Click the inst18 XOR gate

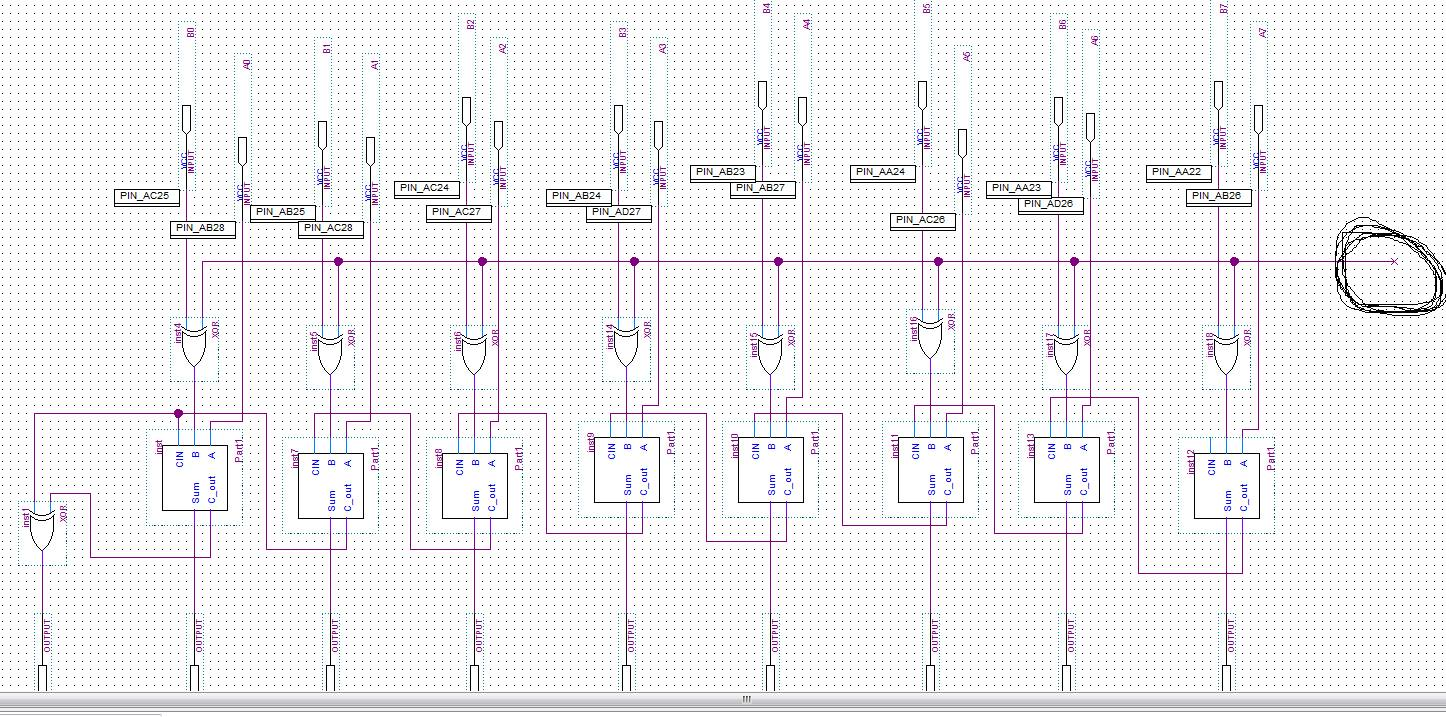1226,355
